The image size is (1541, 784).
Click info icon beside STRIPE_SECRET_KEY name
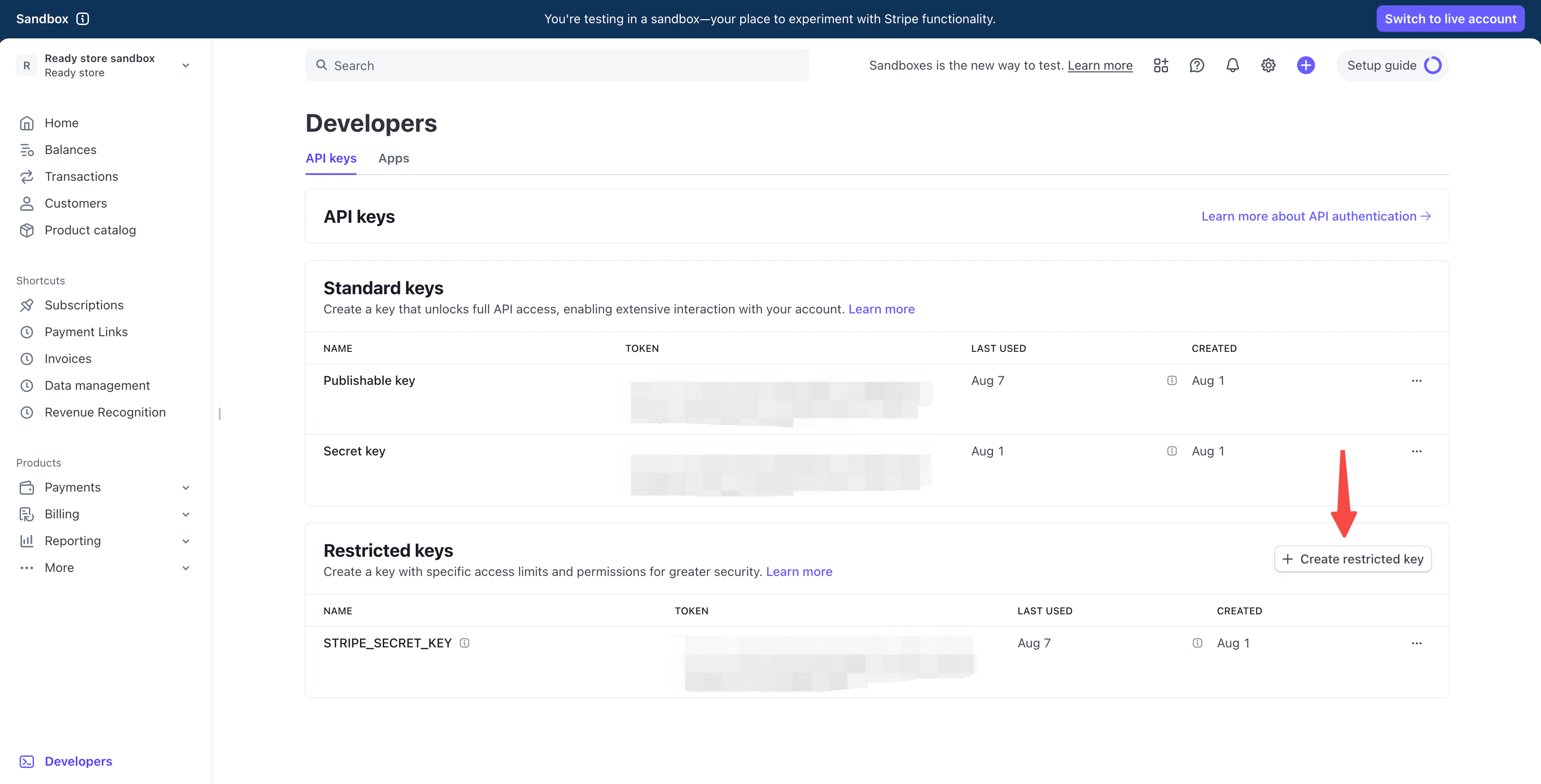click(464, 643)
